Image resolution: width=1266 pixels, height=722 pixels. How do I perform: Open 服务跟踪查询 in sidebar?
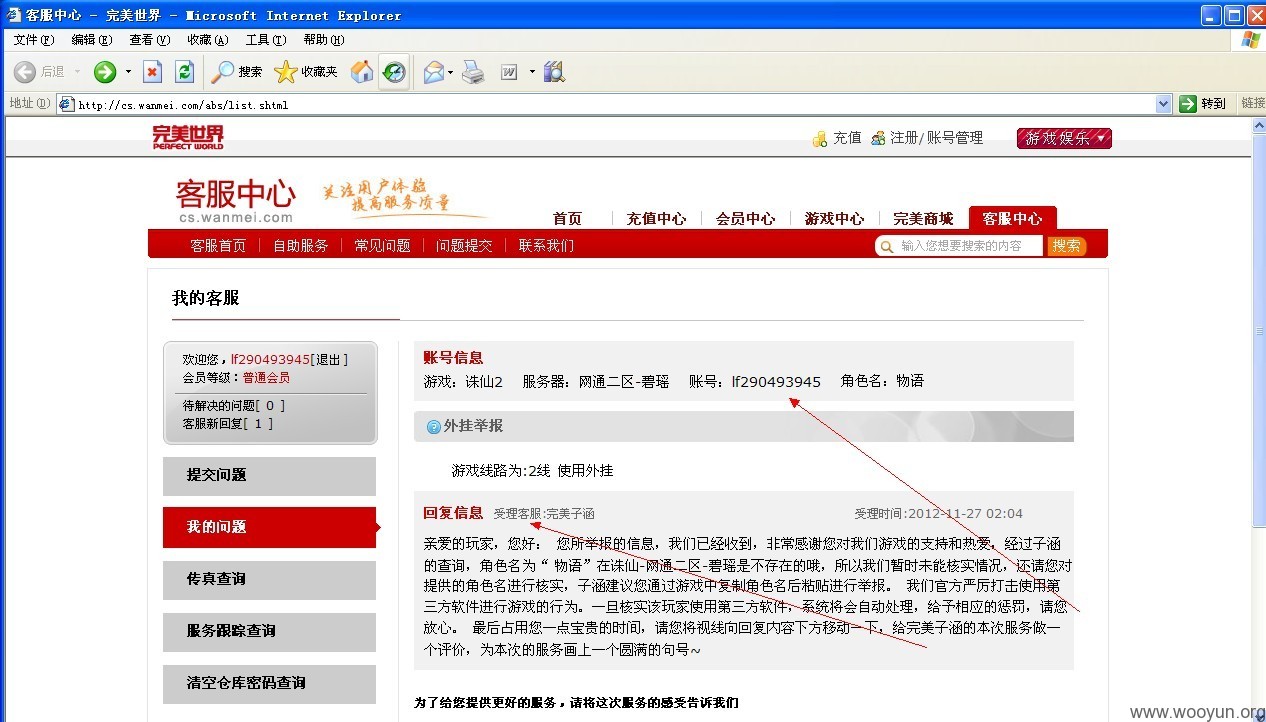(269, 632)
